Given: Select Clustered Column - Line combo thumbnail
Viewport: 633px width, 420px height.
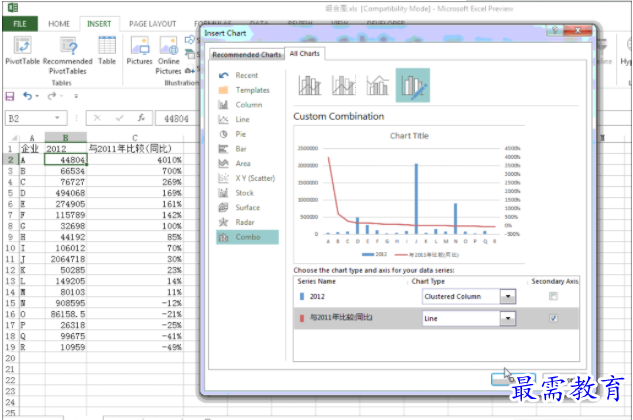Looking at the screenshot, I should (x=310, y=85).
